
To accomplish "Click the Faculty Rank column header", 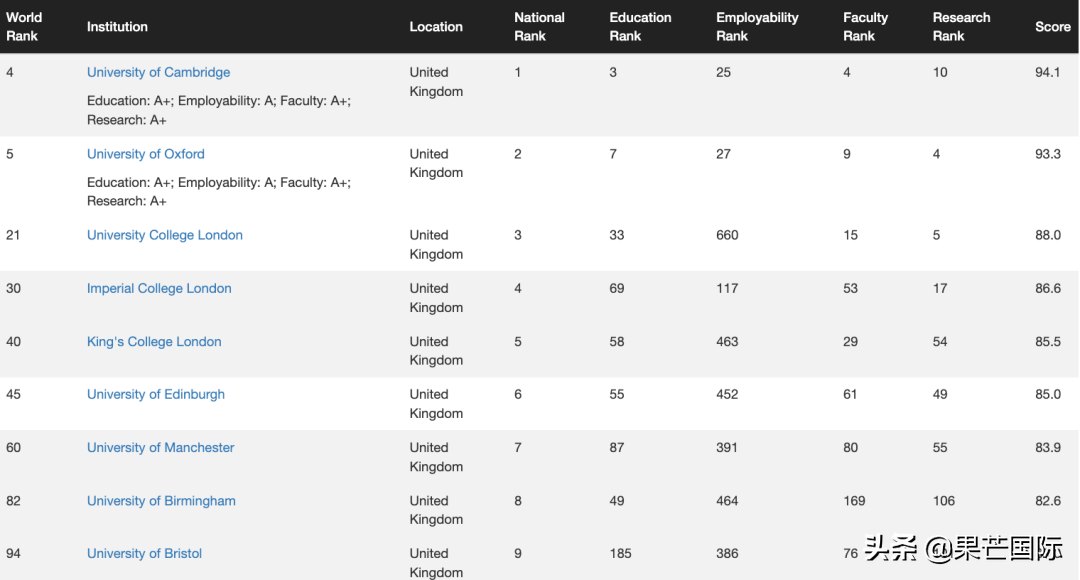I will [x=865, y=27].
